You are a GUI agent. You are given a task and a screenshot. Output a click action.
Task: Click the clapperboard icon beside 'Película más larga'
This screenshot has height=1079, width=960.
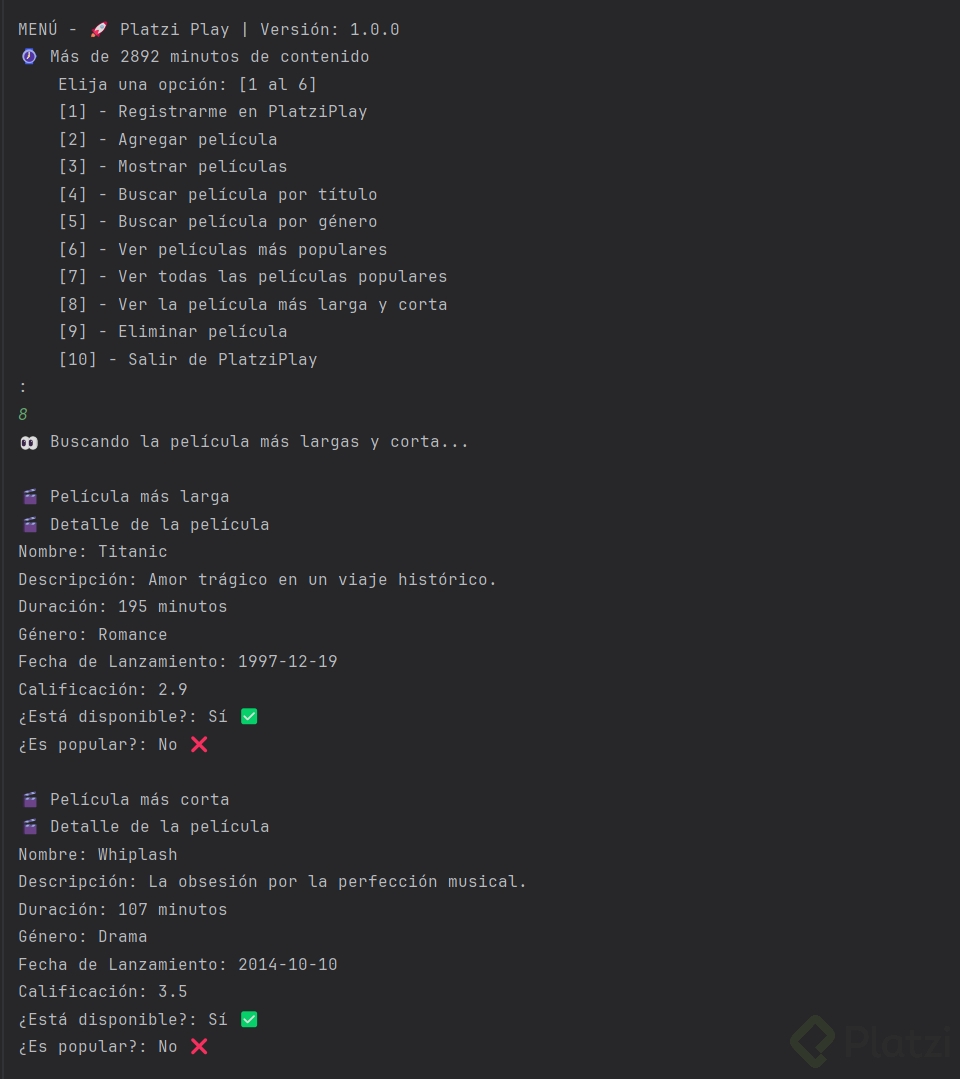pos(30,496)
